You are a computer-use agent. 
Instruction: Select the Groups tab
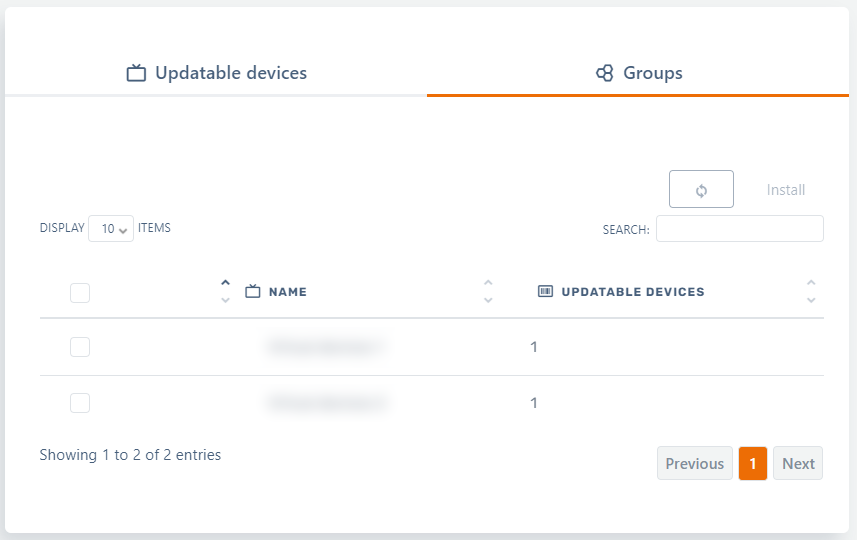(x=638, y=73)
